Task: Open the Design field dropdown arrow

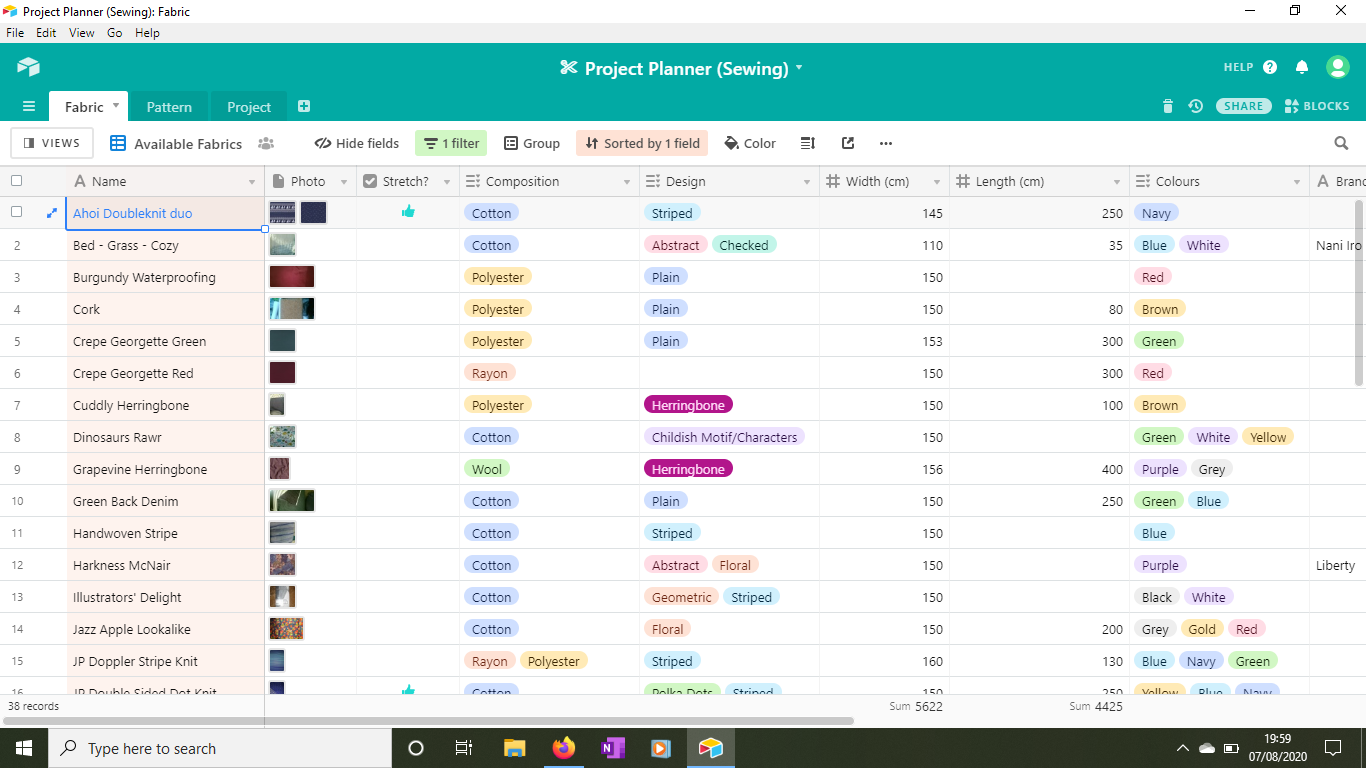Action: (x=806, y=182)
